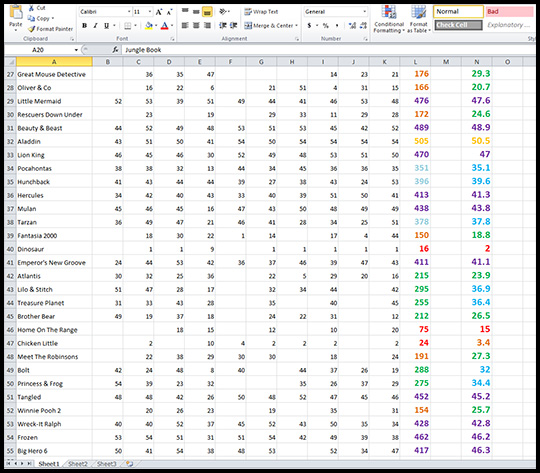Open General number format dropdown
The image size is (540, 473).
(x=365, y=12)
